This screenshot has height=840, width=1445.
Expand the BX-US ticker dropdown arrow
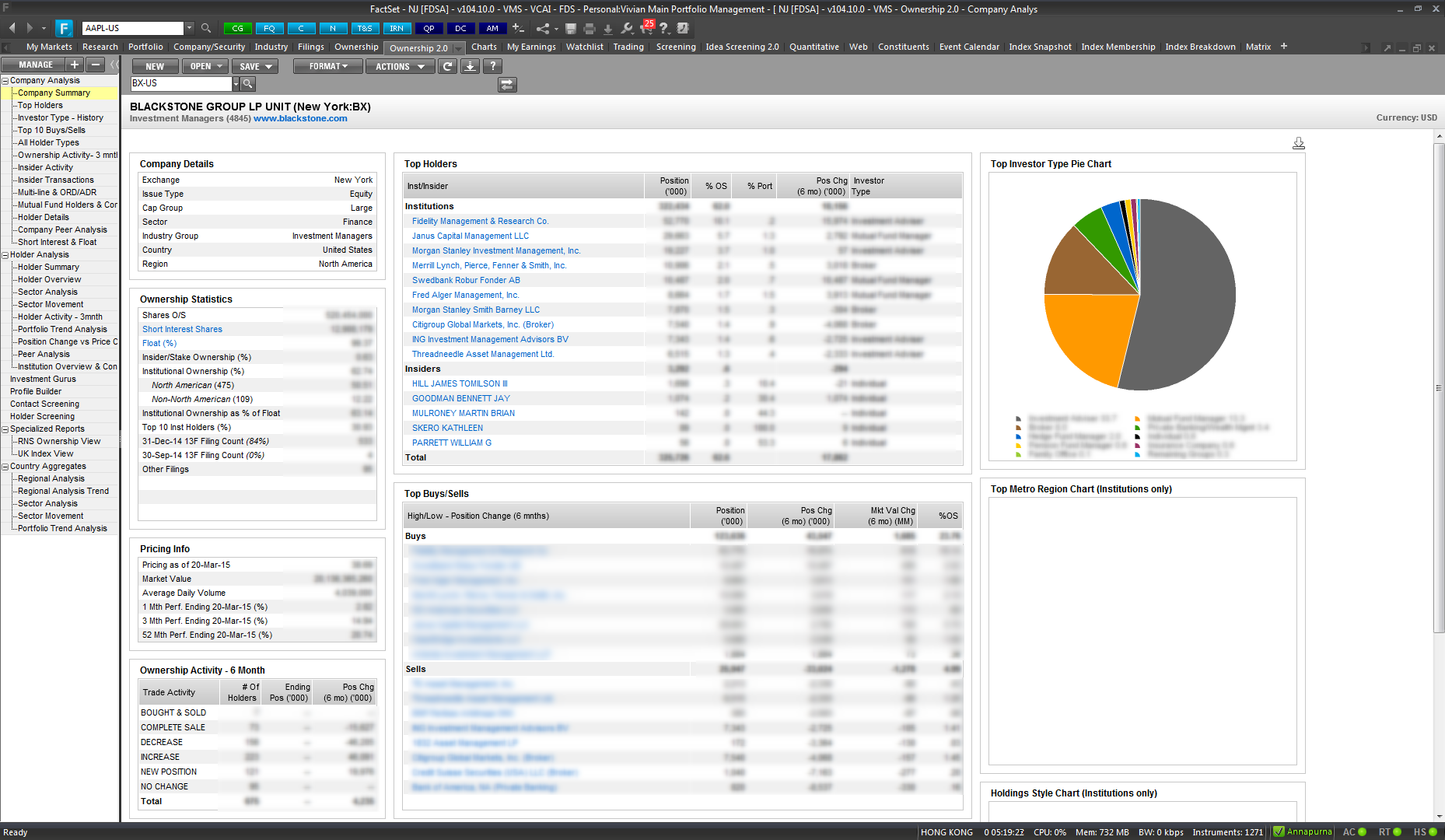tap(236, 83)
